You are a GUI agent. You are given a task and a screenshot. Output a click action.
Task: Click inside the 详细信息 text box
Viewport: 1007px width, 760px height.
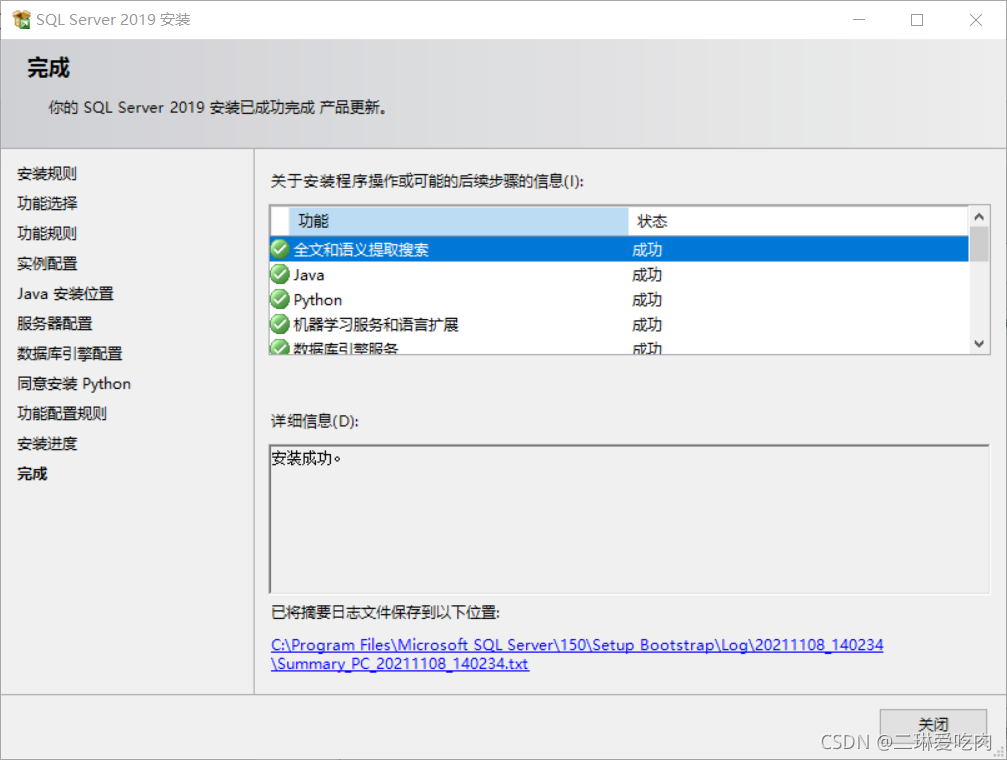pos(629,519)
